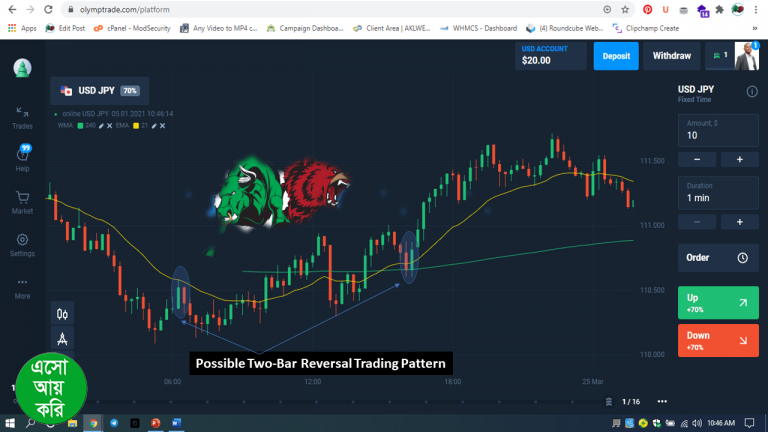The height and width of the screenshot is (432, 768).
Task: Open the Trades panel in sidebar
Action: [22, 117]
